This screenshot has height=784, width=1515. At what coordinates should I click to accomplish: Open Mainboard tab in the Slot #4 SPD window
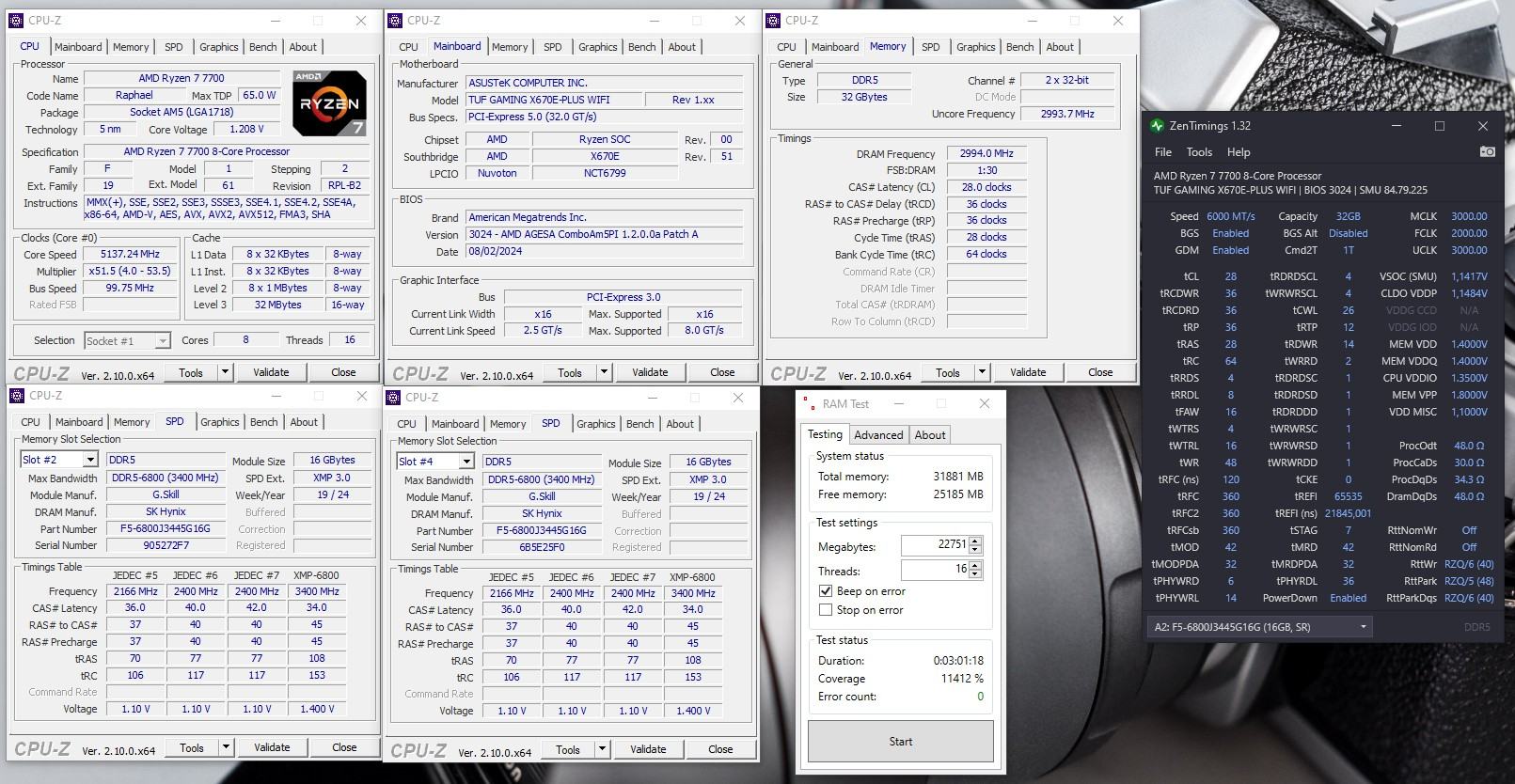coord(455,424)
